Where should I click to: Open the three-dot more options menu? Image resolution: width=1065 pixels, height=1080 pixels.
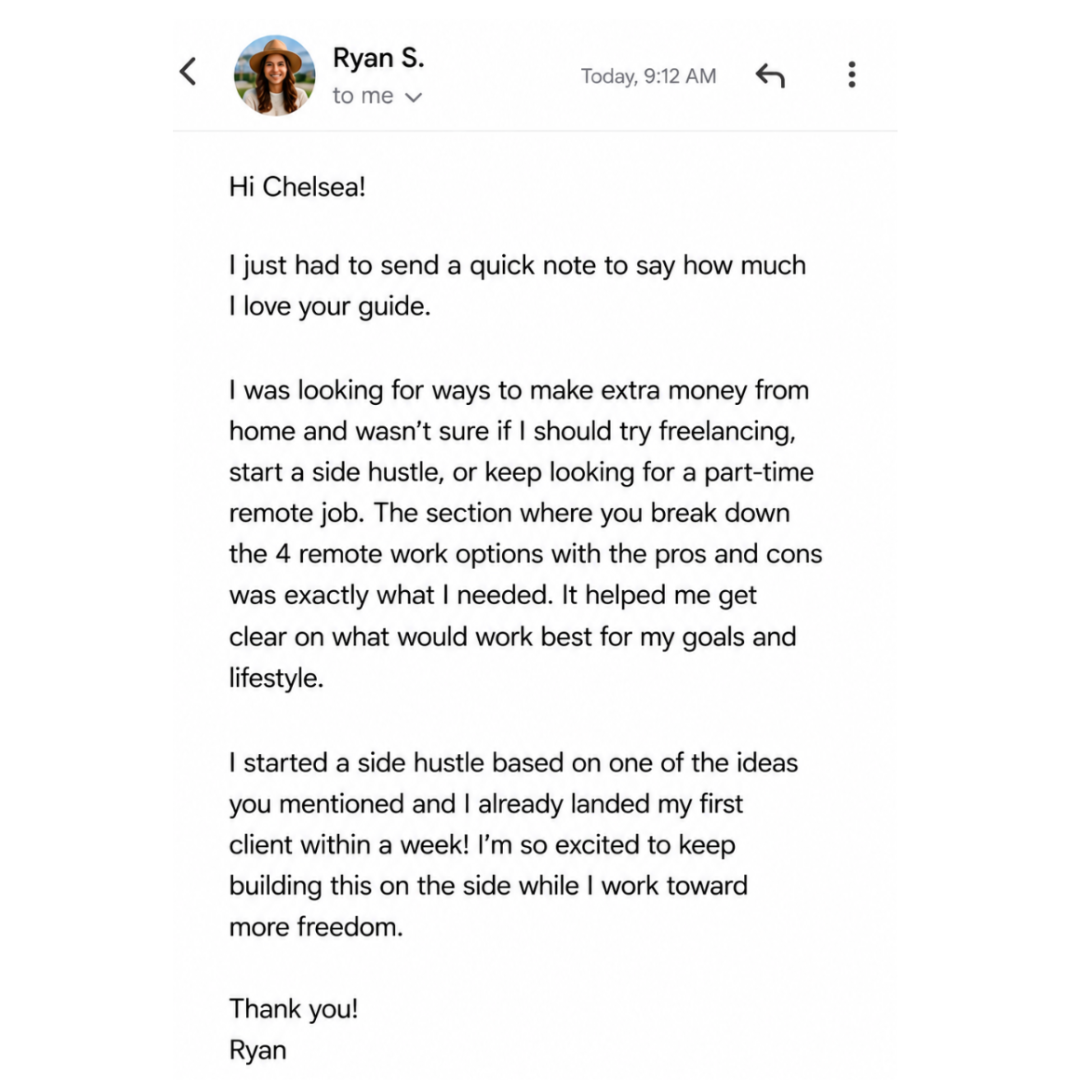(x=852, y=74)
